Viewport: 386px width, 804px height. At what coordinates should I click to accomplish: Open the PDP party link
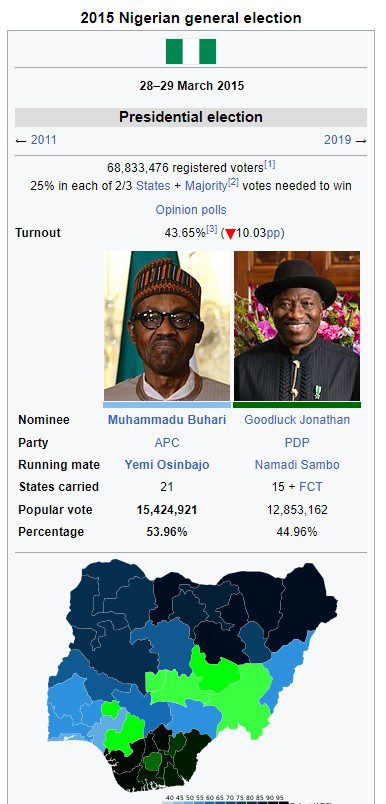[297, 443]
